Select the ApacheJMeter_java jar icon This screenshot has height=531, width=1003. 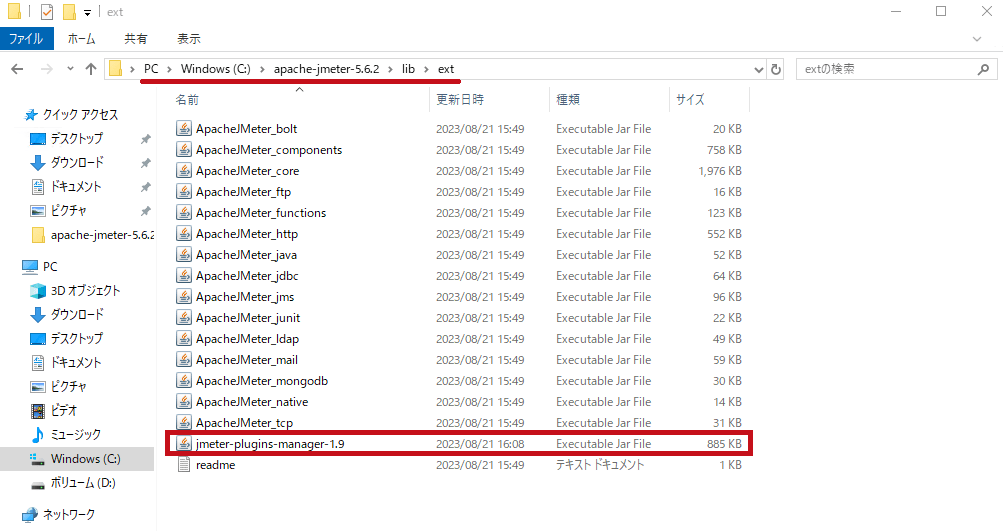pos(184,255)
